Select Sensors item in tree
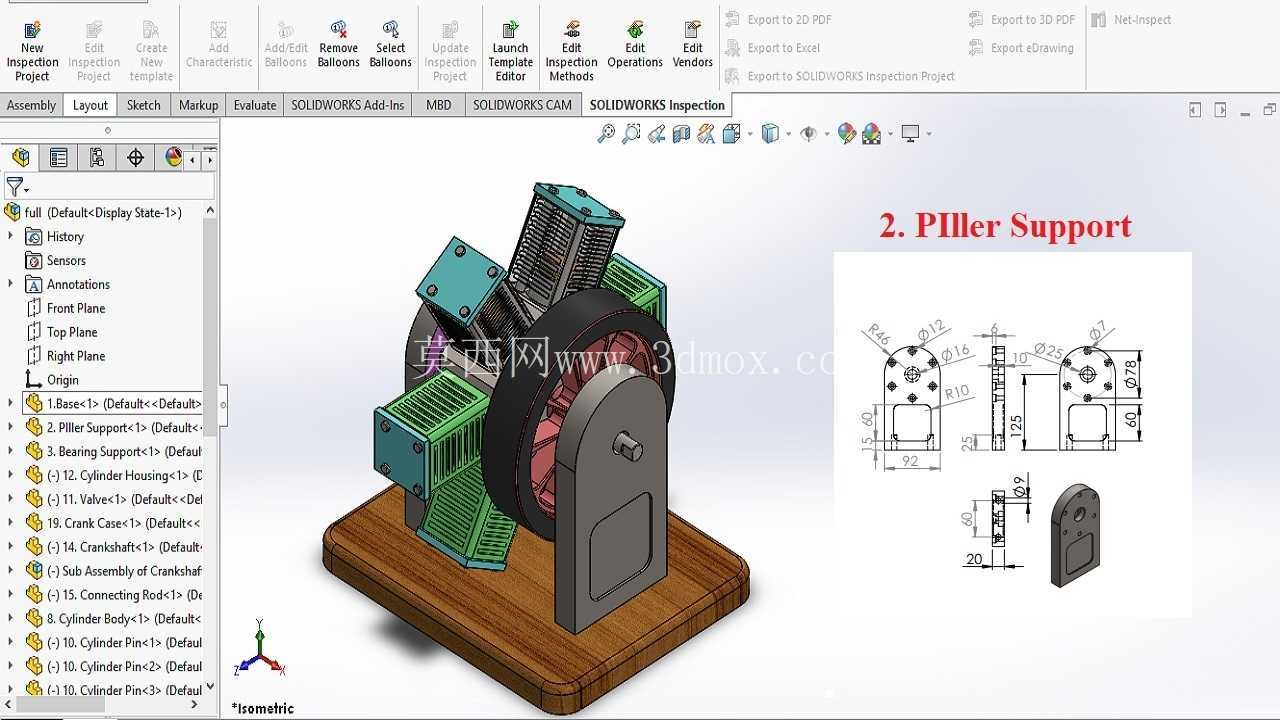Image resolution: width=1280 pixels, height=720 pixels. click(66, 260)
